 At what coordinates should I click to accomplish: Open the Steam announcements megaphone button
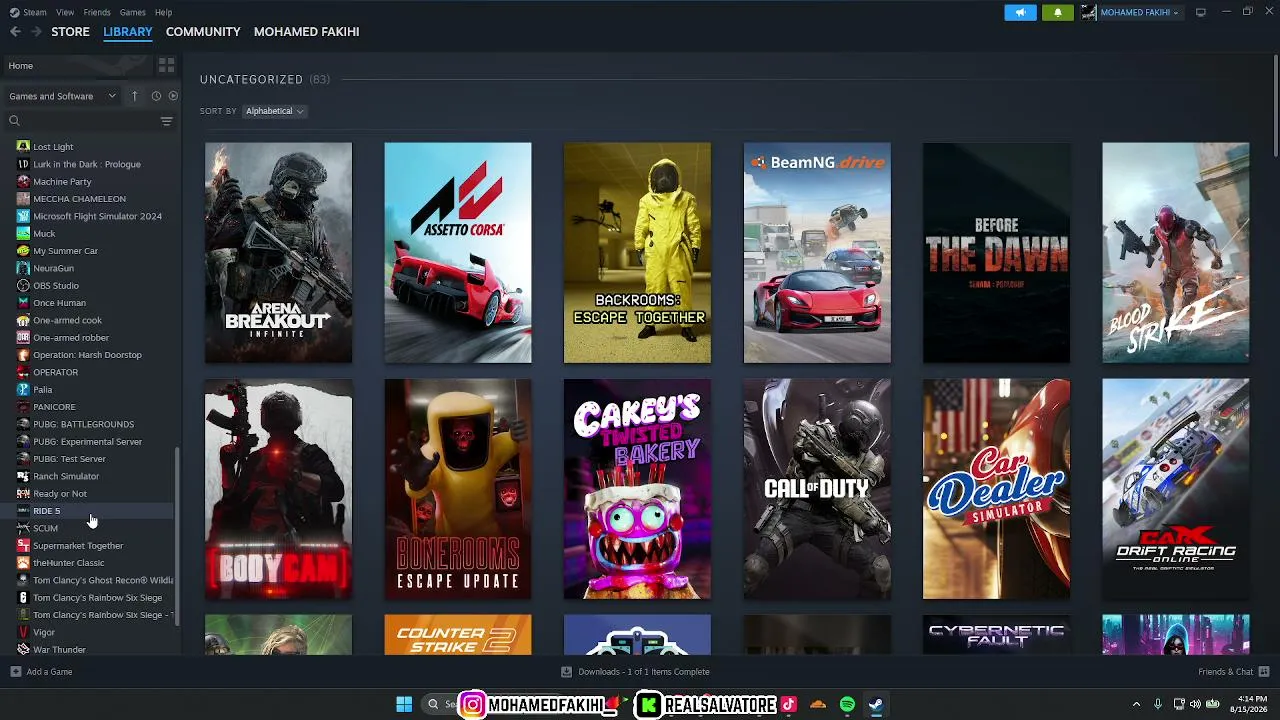pos(1020,13)
